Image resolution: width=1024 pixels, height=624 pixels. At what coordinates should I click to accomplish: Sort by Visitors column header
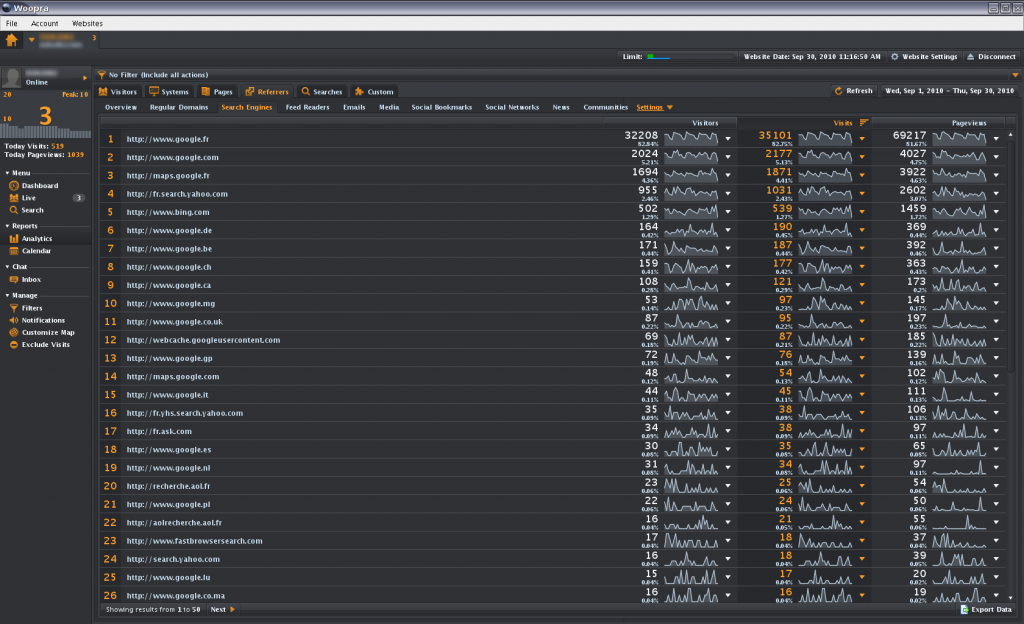coord(705,123)
